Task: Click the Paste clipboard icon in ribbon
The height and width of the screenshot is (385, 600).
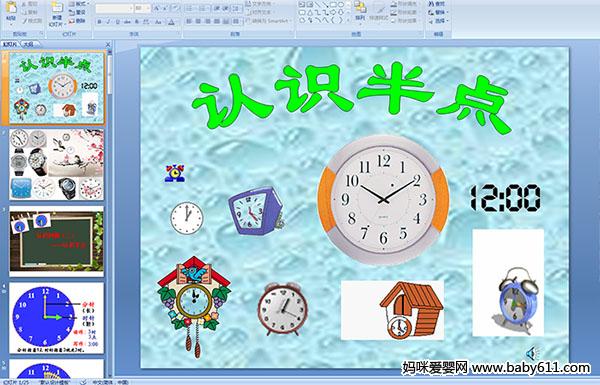Action: click(x=11, y=8)
